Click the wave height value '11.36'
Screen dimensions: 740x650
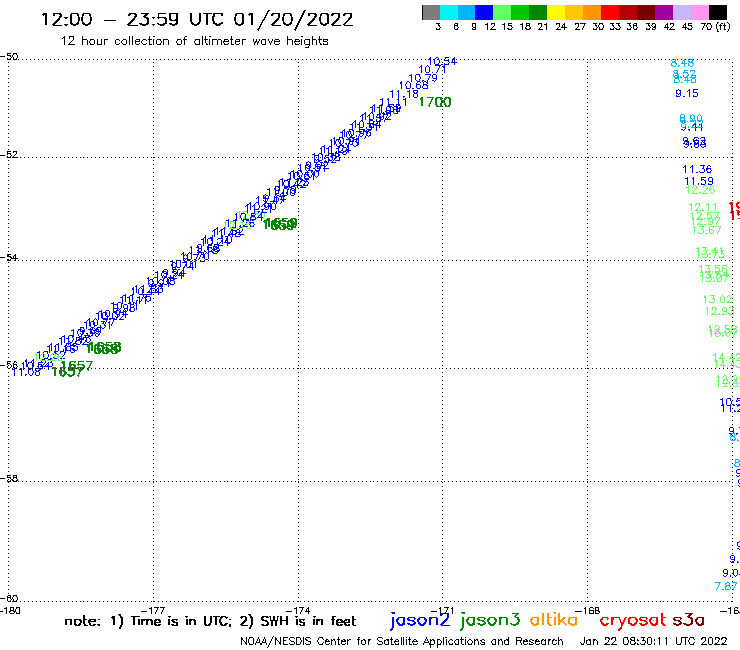697,169
